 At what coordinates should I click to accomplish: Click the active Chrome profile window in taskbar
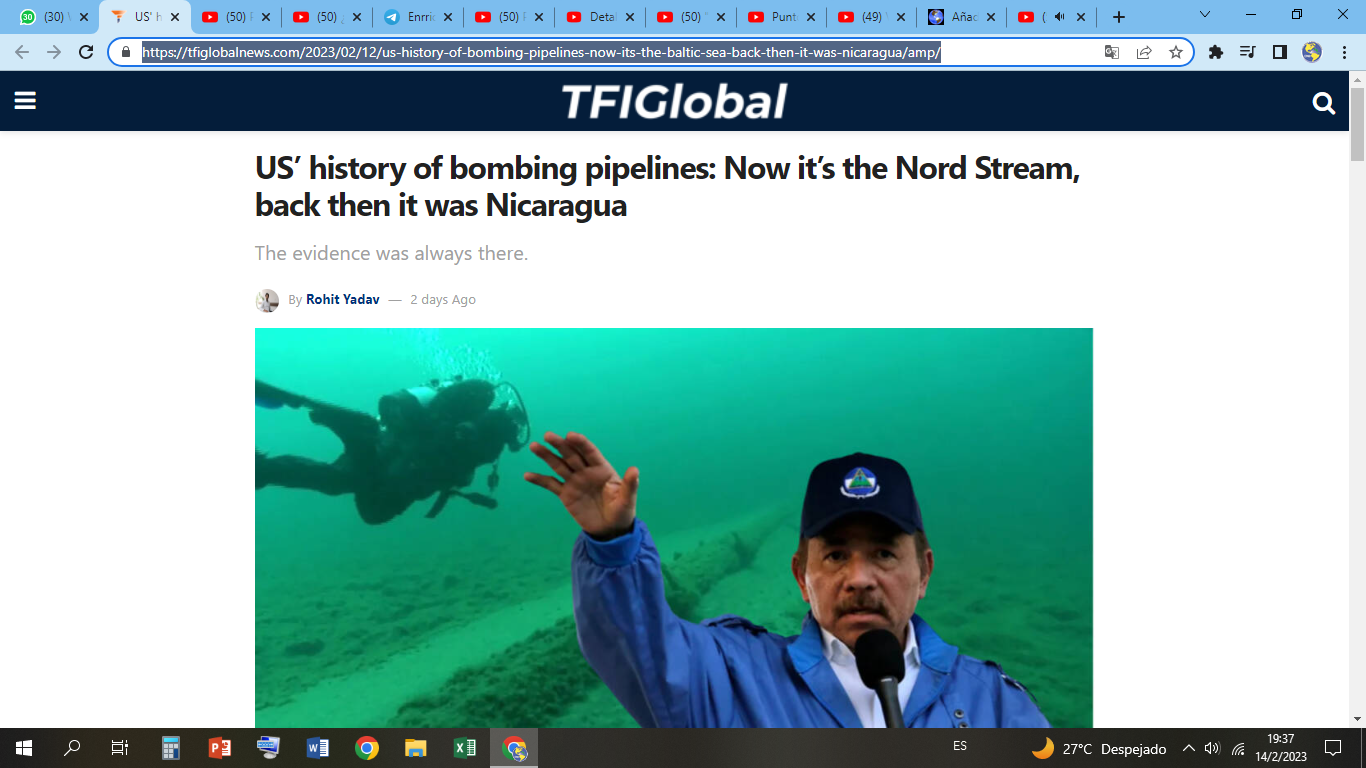514,748
